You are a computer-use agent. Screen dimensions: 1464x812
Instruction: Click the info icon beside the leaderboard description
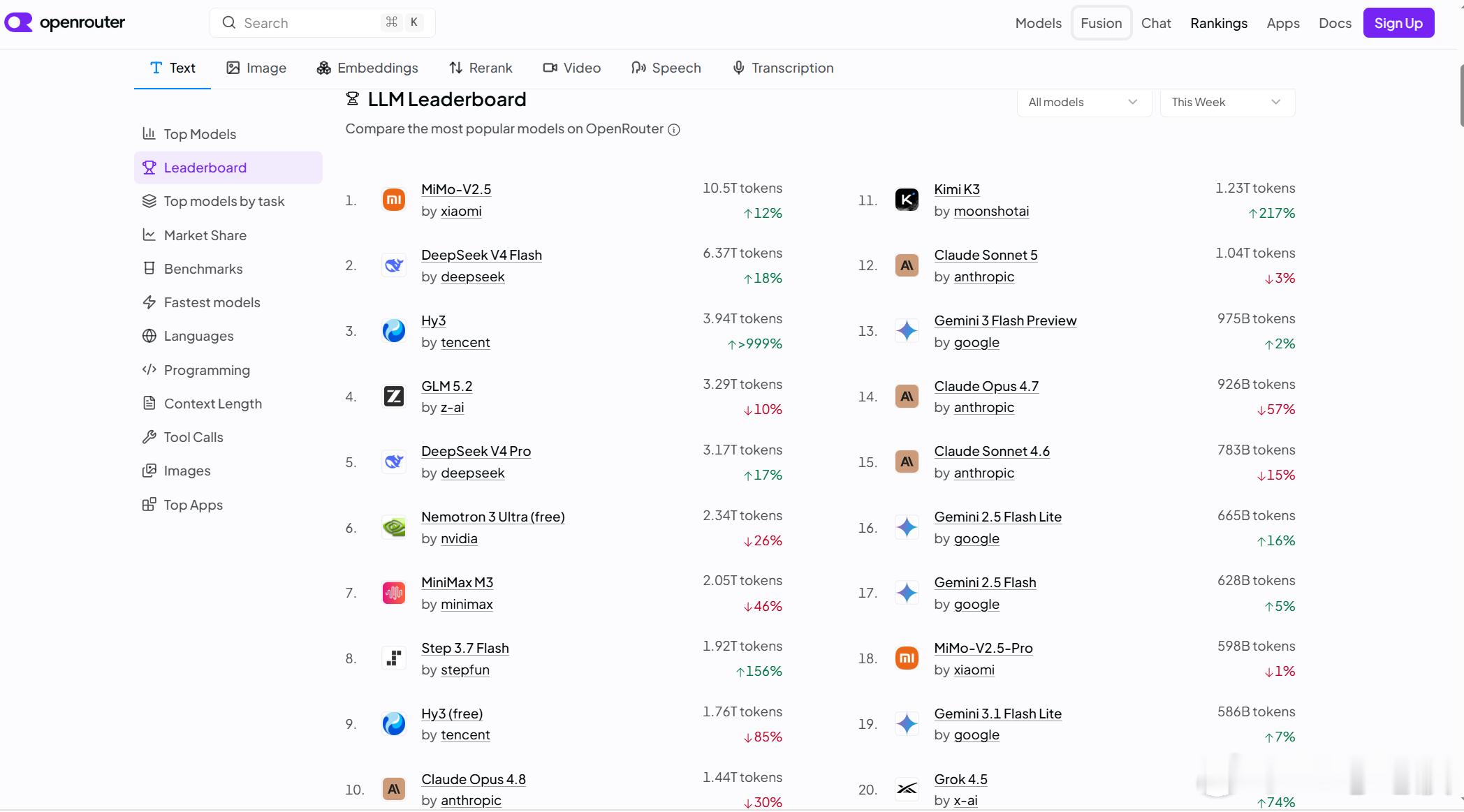point(674,130)
